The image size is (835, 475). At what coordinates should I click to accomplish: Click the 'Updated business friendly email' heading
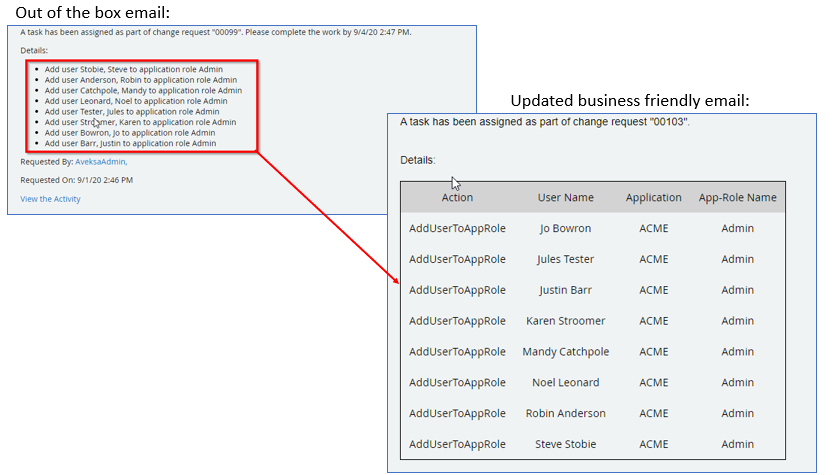629,101
